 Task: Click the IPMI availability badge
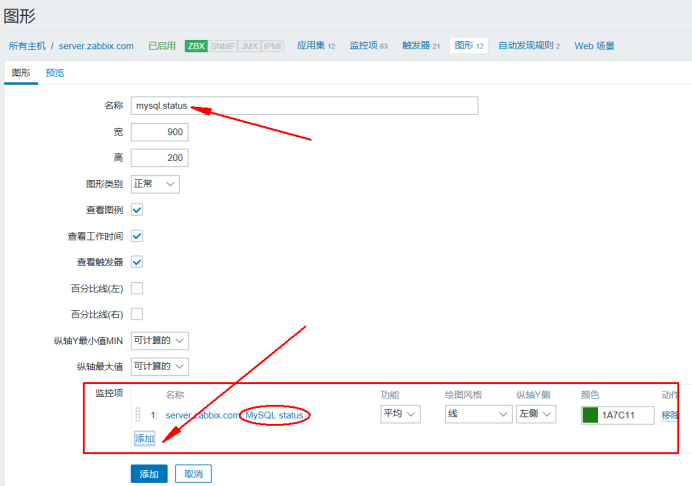tap(272, 46)
